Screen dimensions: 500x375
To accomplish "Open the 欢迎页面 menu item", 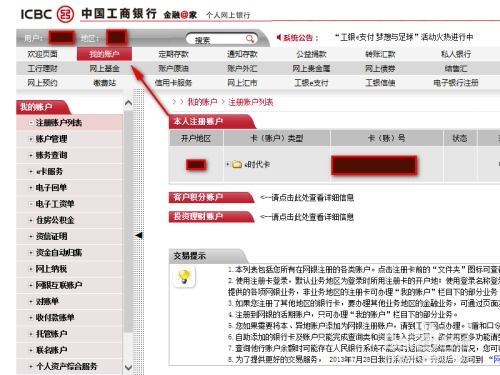I will tap(42, 54).
